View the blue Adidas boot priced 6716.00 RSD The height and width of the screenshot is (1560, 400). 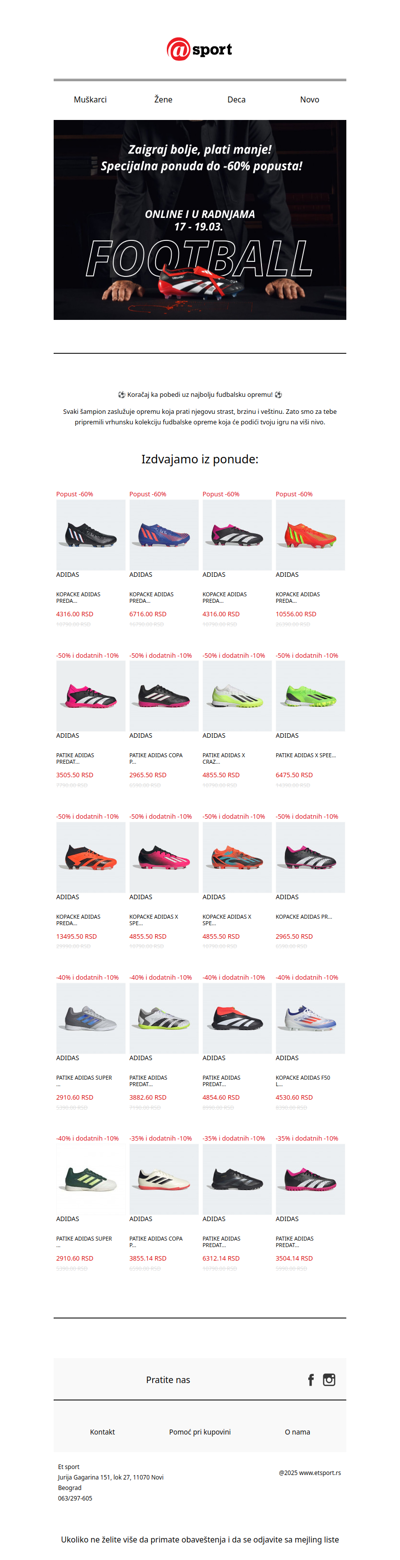click(164, 535)
